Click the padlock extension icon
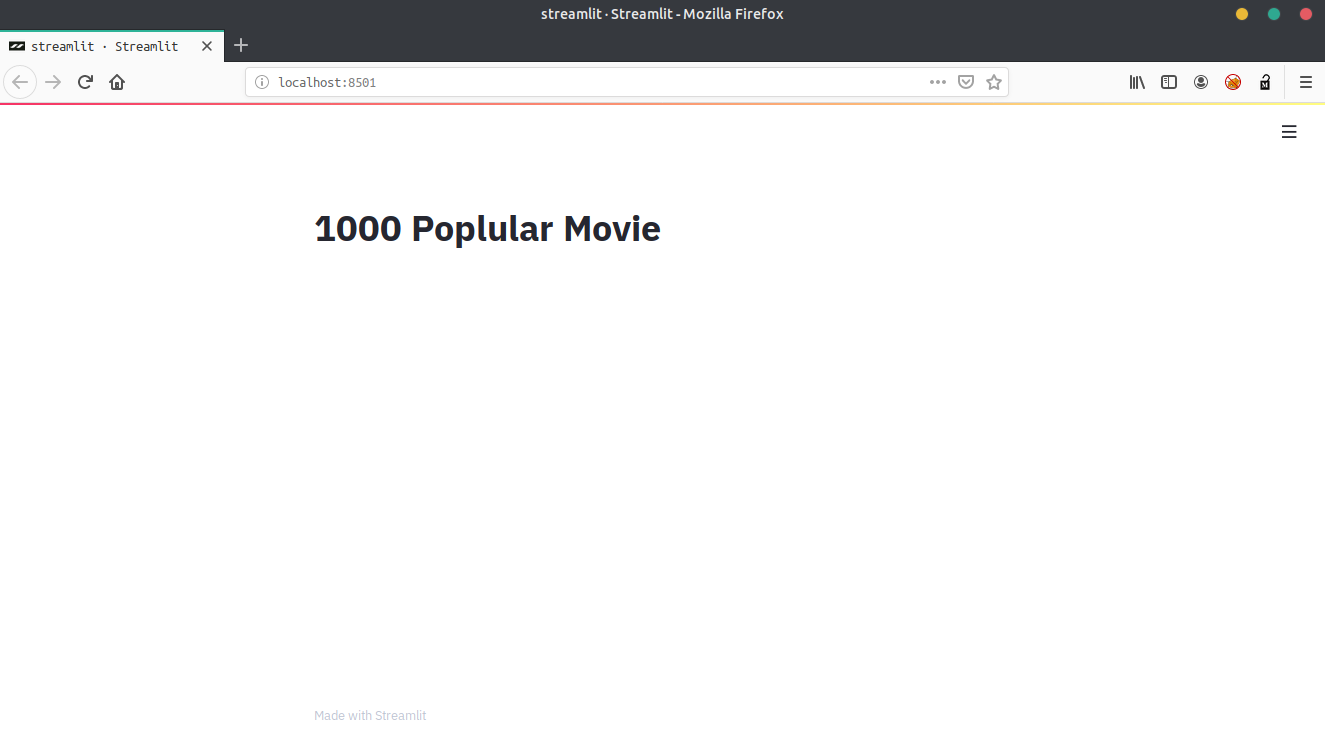The height and width of the screenshot is (733, 1325). (1265, 82)
